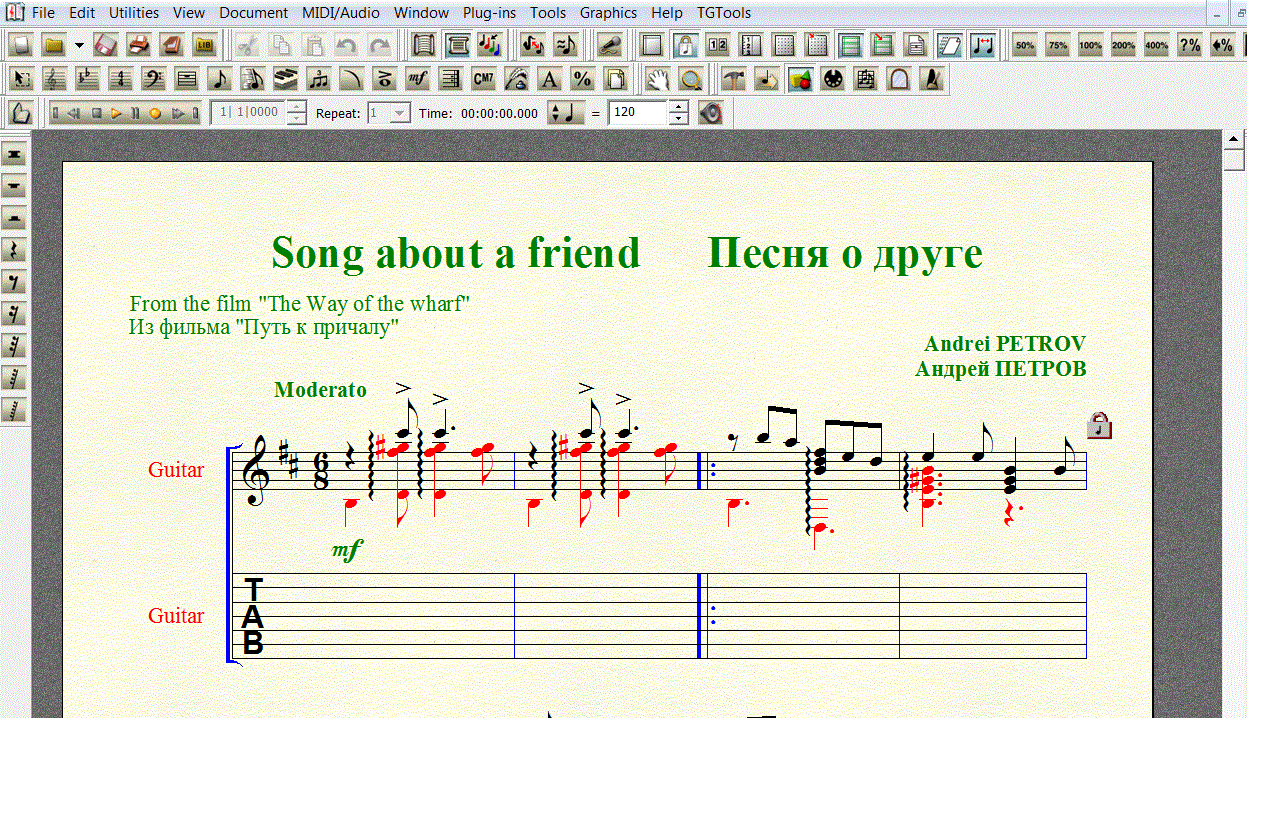The height and width of the screenshot is (813, 1274).
Task: Select the Zoom magnifier tool
Action: pyautogui.click(x=690, y=79)
